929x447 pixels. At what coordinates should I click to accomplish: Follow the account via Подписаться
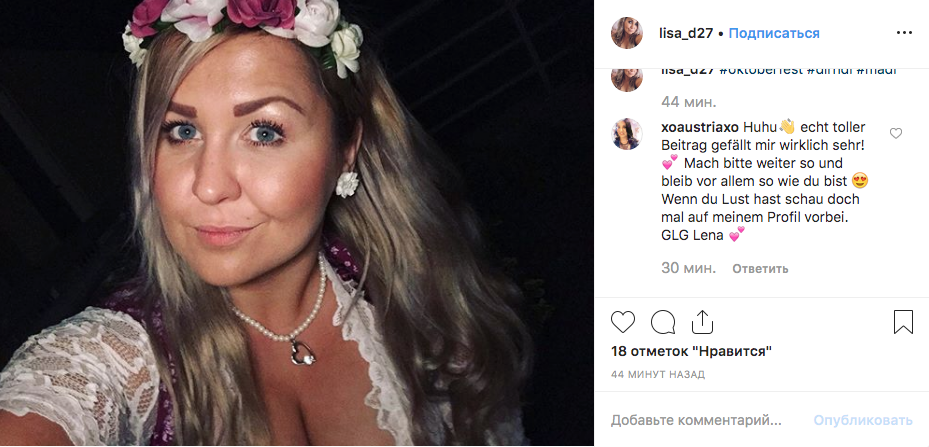(774, 33)
